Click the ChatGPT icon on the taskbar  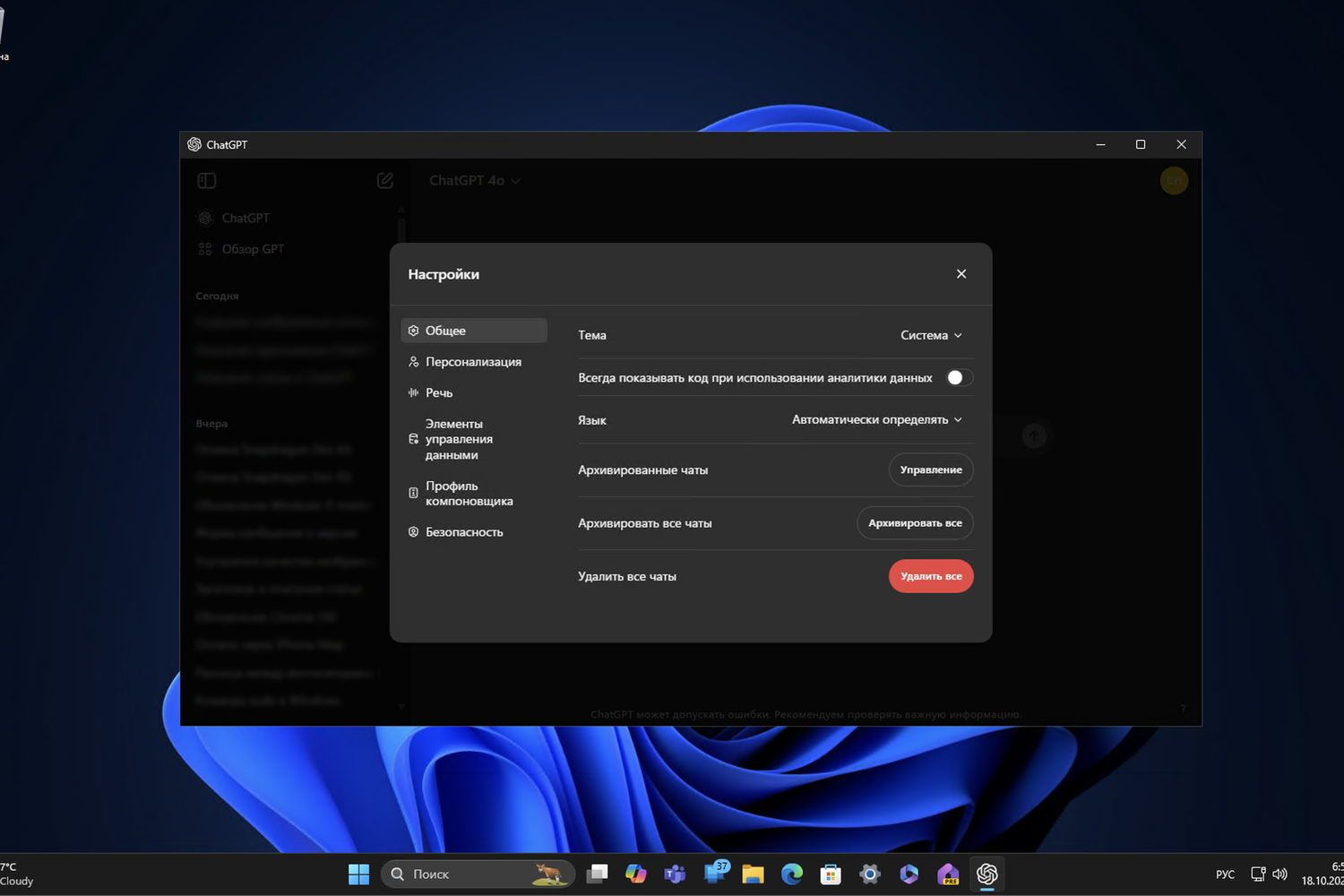(987, 874)
